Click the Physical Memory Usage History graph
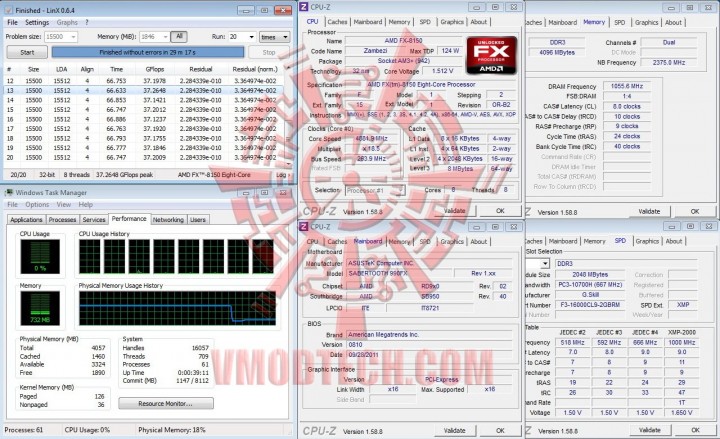 pos(177,308)
